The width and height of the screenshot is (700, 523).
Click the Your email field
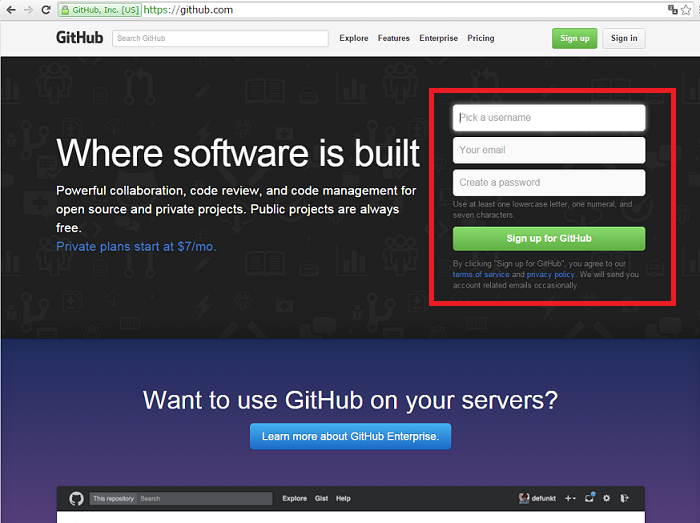[x=549, y=150]
